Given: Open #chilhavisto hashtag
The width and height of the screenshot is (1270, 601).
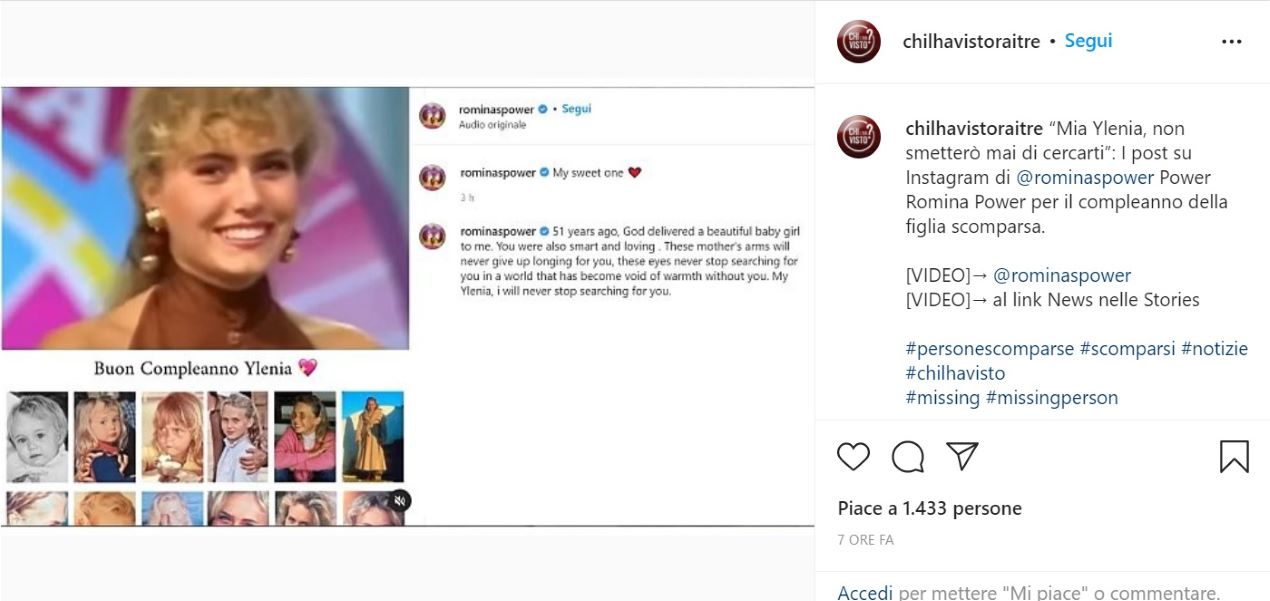Looking at the screenshot, I should 955,373.
